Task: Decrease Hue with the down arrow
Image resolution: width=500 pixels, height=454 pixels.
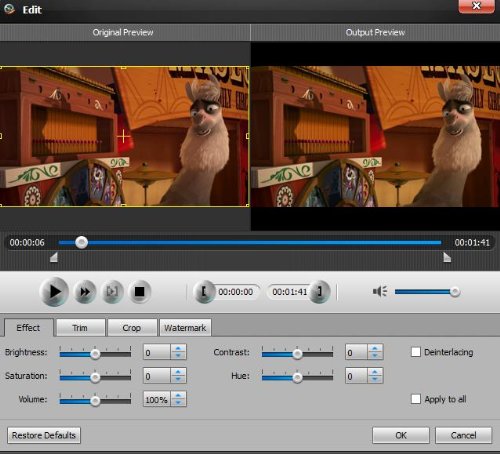Action: pyautogui.click(x=375, y=379)
